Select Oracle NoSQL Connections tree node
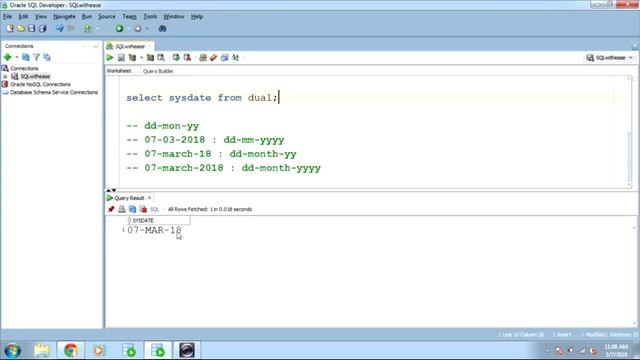This screenshot has width=640, height=360. click(40, 84)
